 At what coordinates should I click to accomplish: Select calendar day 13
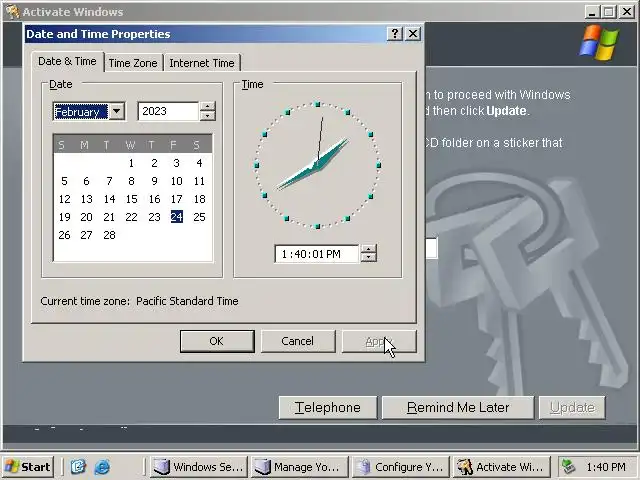coord(86,199)
